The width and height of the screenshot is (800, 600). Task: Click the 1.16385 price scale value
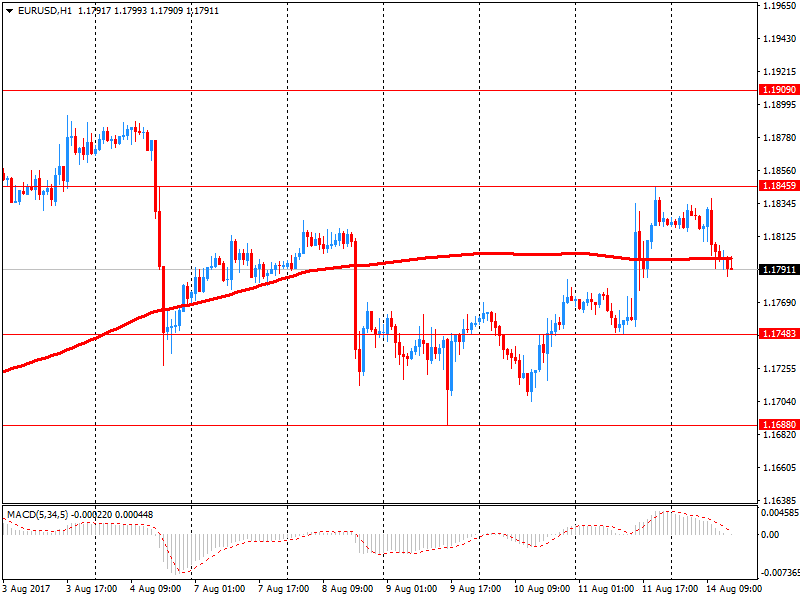pyautogui.click(x=780, y=501)
